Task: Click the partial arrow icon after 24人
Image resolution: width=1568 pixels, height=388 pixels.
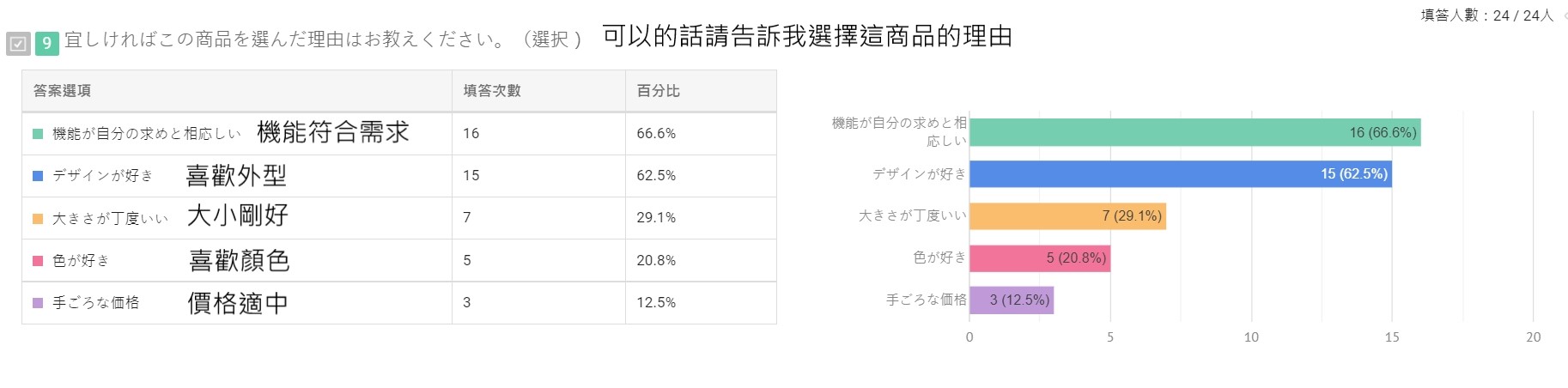Action: pos(1564,15)
